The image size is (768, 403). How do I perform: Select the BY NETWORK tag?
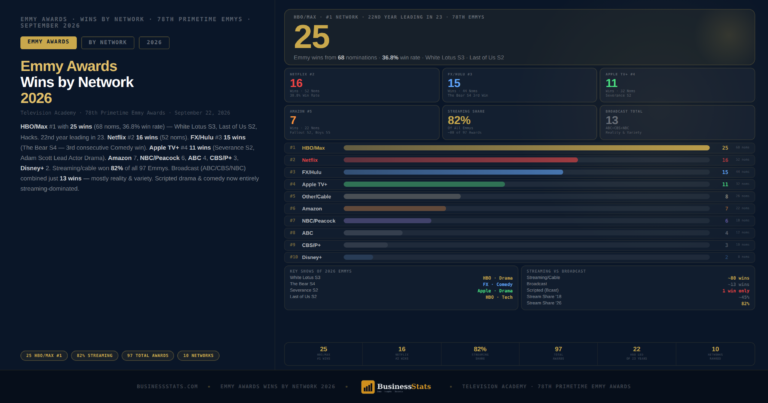click(108, 43)
